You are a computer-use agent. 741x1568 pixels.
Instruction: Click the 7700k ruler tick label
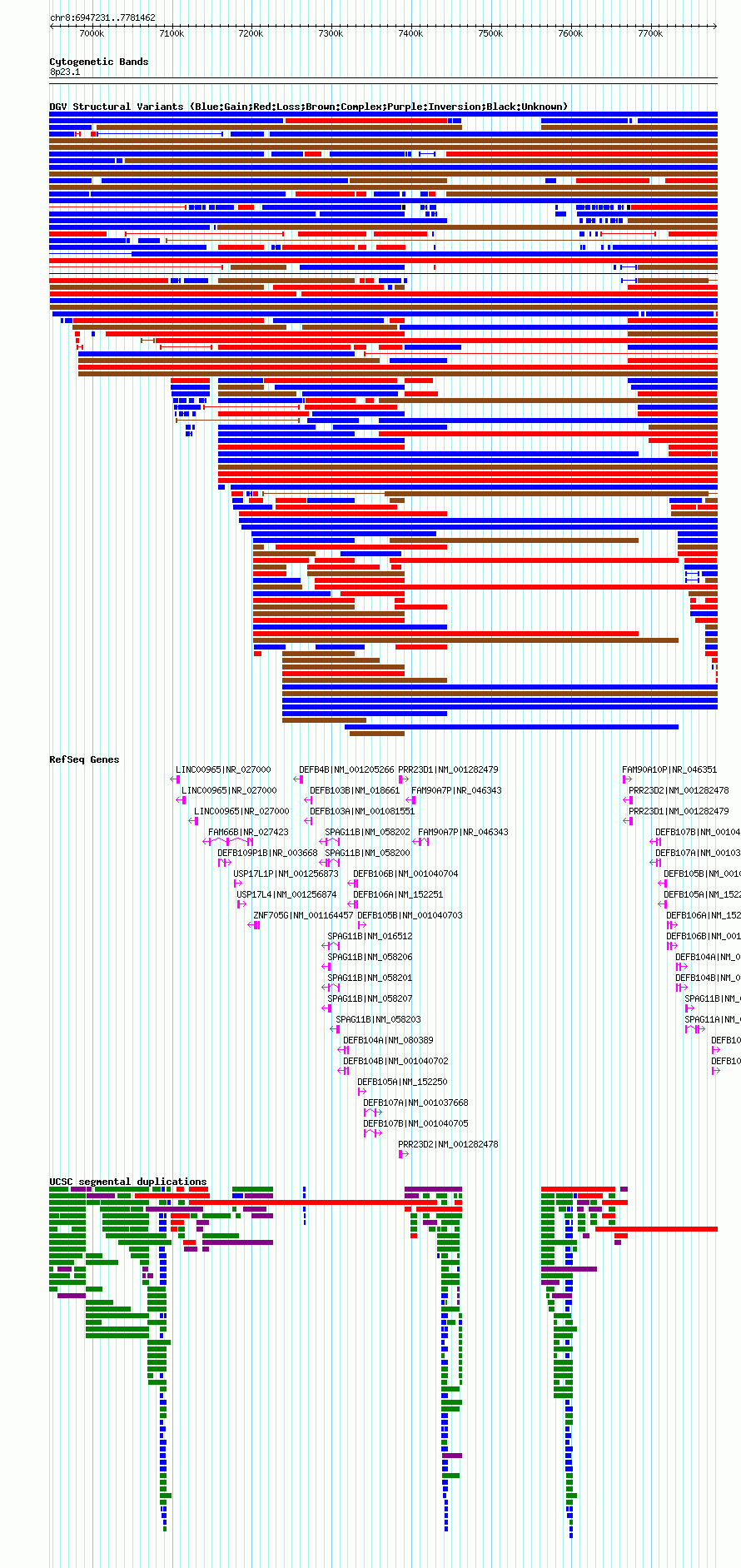coord(650,33)
